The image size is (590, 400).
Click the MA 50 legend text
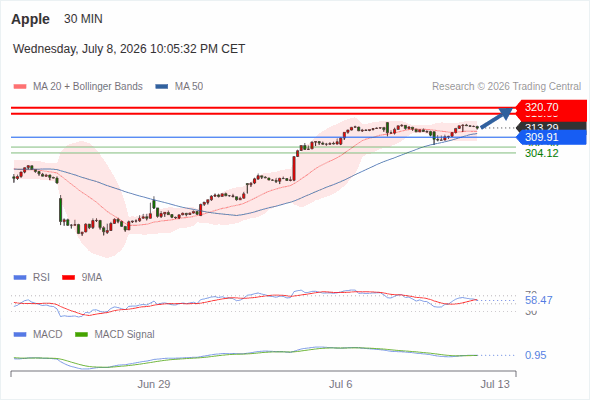point(189,87)
